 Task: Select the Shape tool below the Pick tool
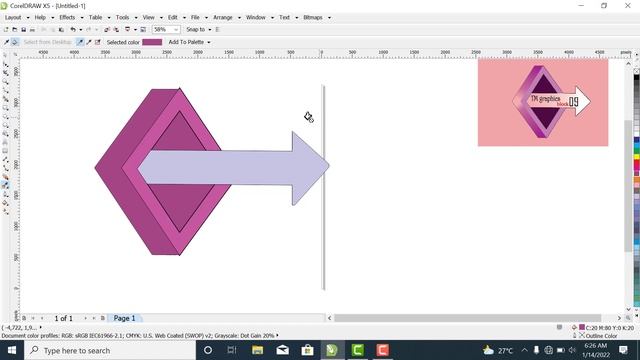(6, 64)
